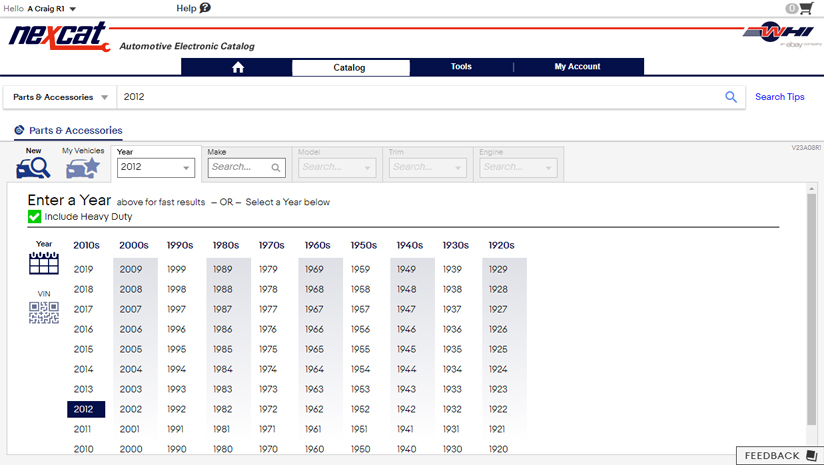Click the Make search magnifier icon
This screenshot has height=465, width=824.
275,168
